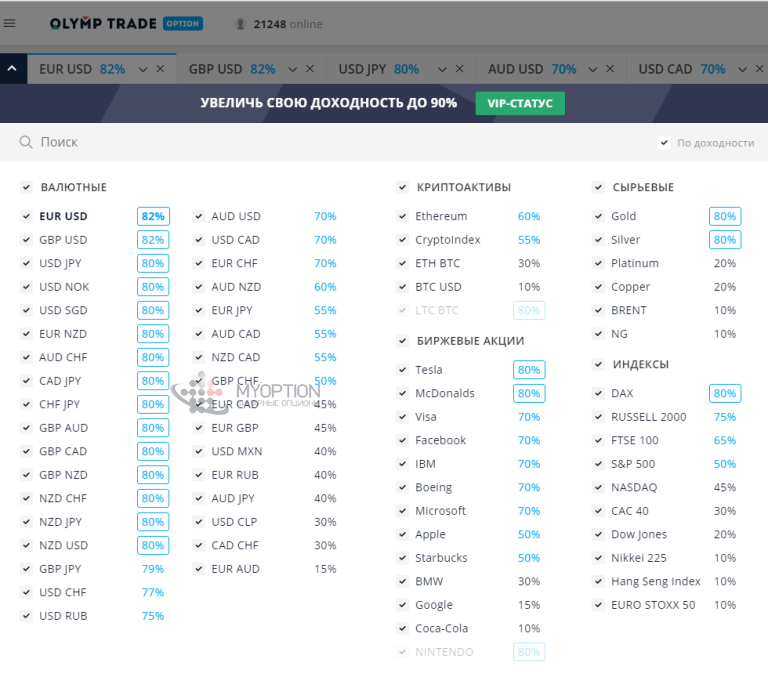The image size is (768, 684).
Task: Close the GBP USD tab
Action: point(310,69)
